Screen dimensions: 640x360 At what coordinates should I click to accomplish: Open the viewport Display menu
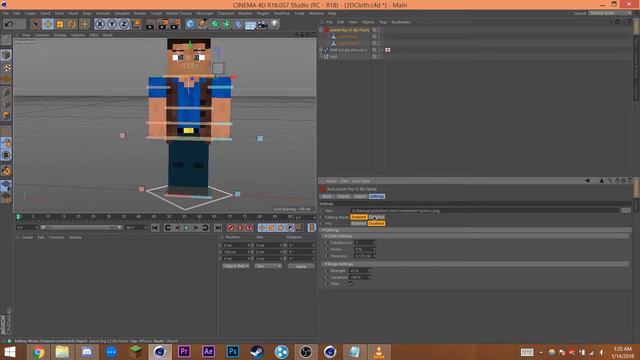tap(60, 35)
